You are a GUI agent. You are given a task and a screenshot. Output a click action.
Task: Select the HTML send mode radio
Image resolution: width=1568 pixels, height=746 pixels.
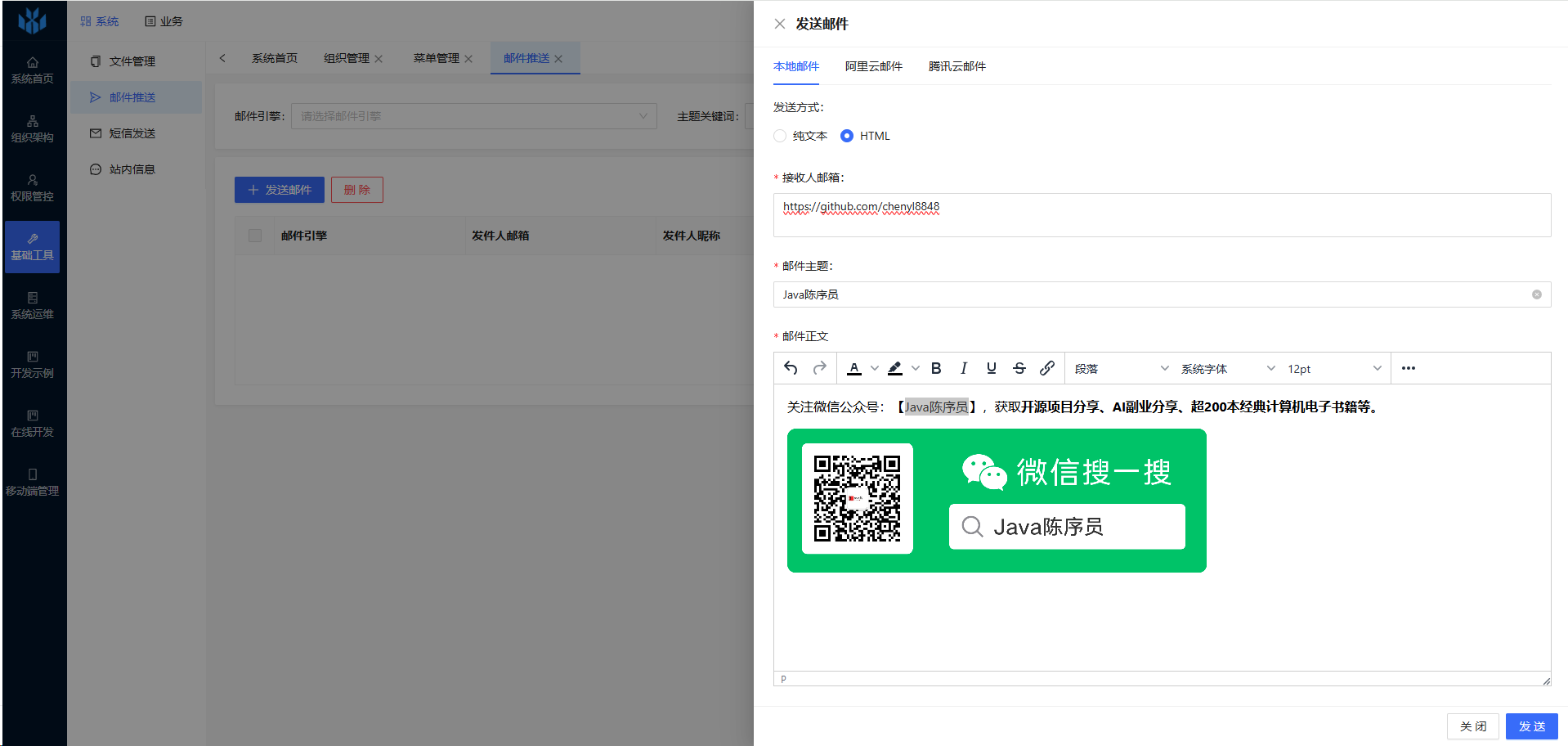pyautogui.click(x=847, y=136)
